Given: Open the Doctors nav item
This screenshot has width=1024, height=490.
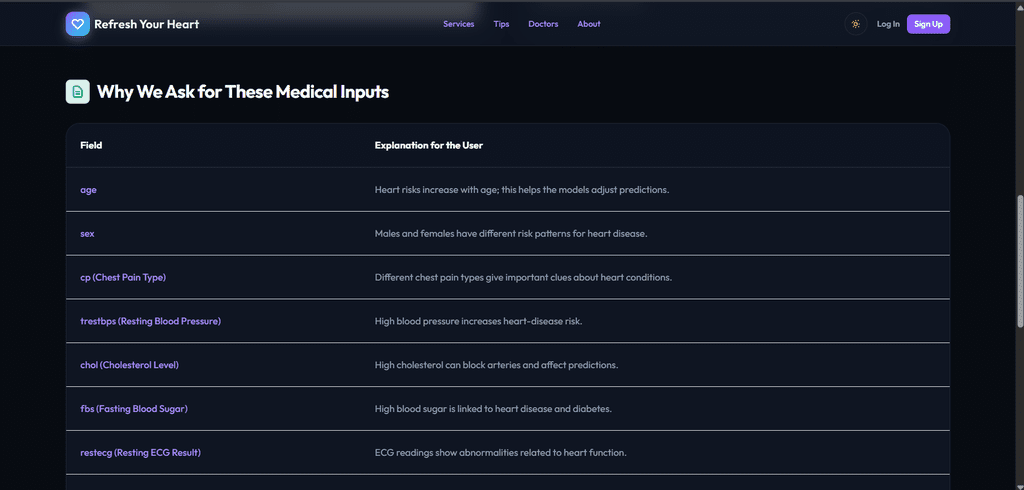Looking at the screenshot, I should tap(543, 24).
